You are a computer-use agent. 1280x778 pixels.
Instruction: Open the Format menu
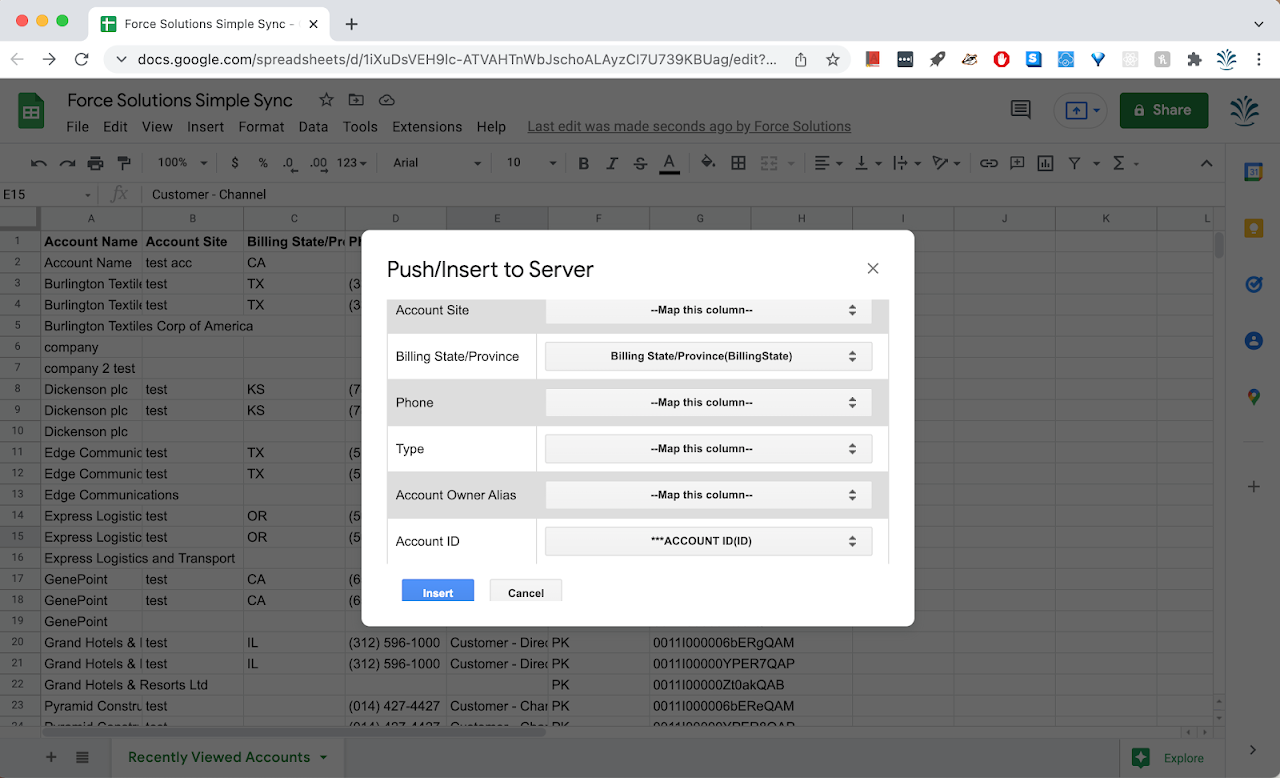pyautogui.click(x=261, y=127)
